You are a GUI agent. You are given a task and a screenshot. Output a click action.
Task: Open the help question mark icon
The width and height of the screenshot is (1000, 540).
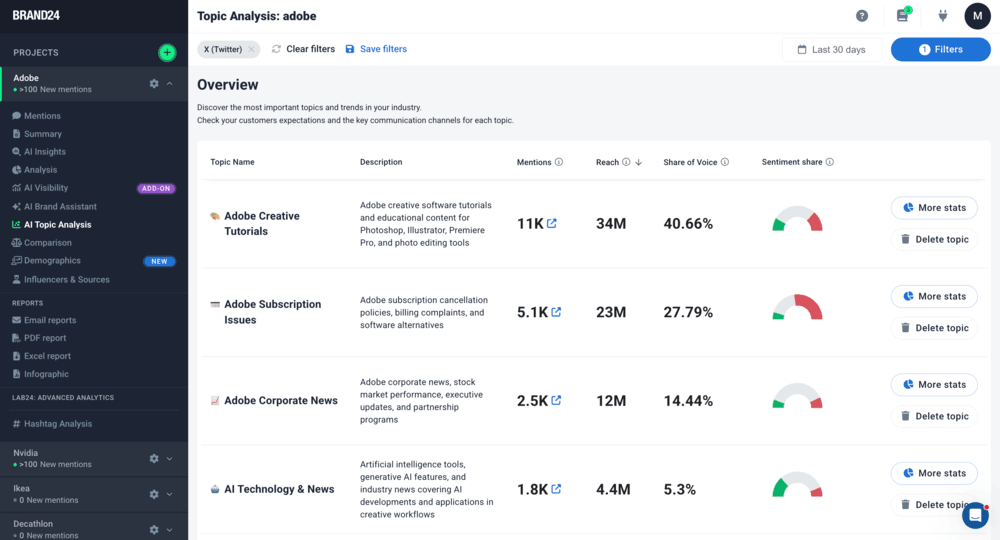[862, 16]
